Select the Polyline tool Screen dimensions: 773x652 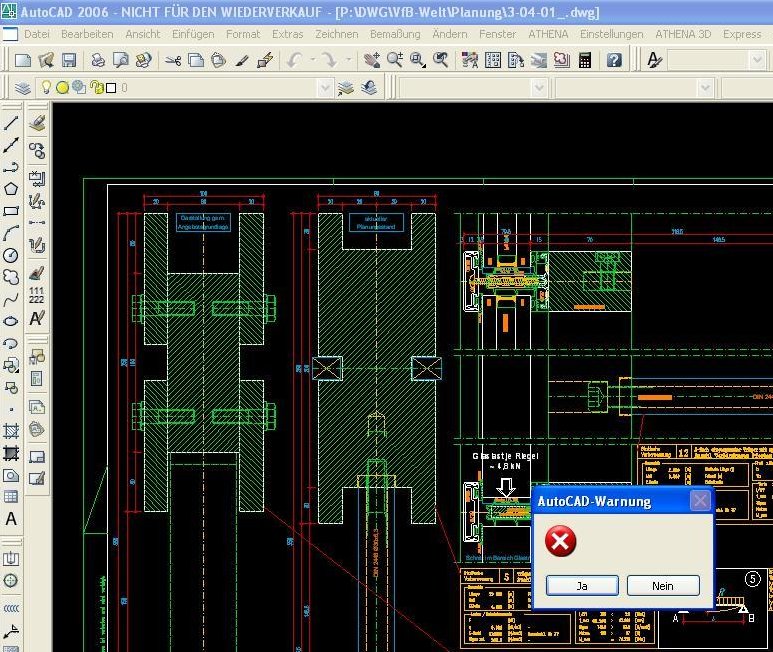pos(11,168)
